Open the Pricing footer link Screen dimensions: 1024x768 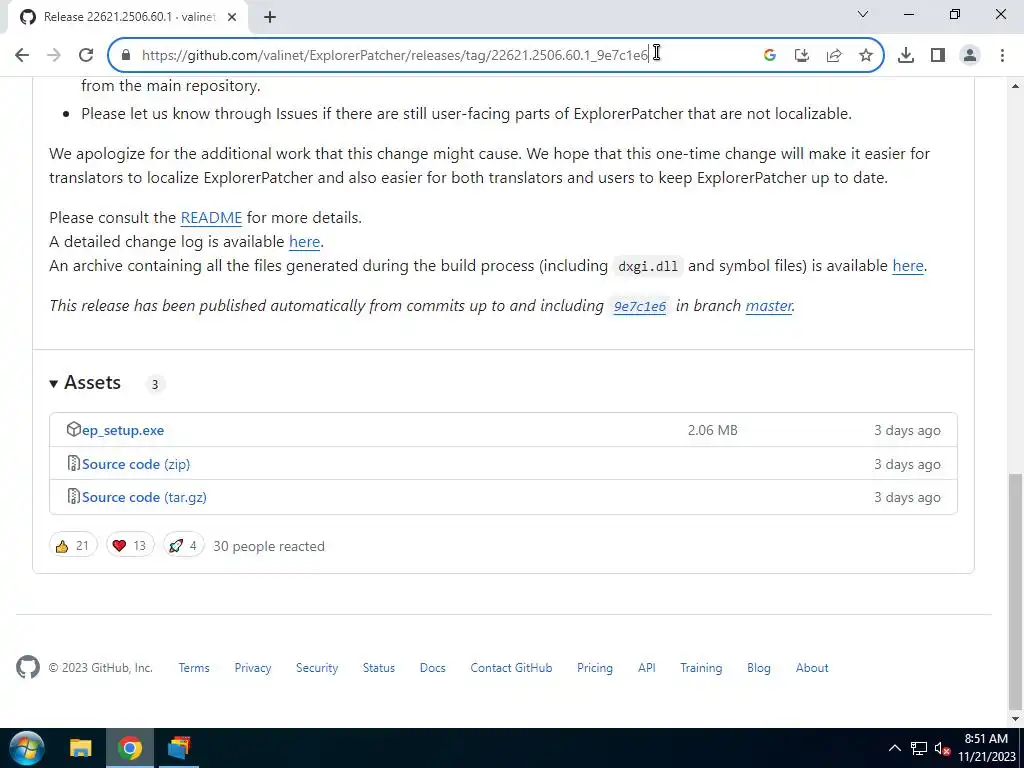pyautogui.click(x=594, y=668)
